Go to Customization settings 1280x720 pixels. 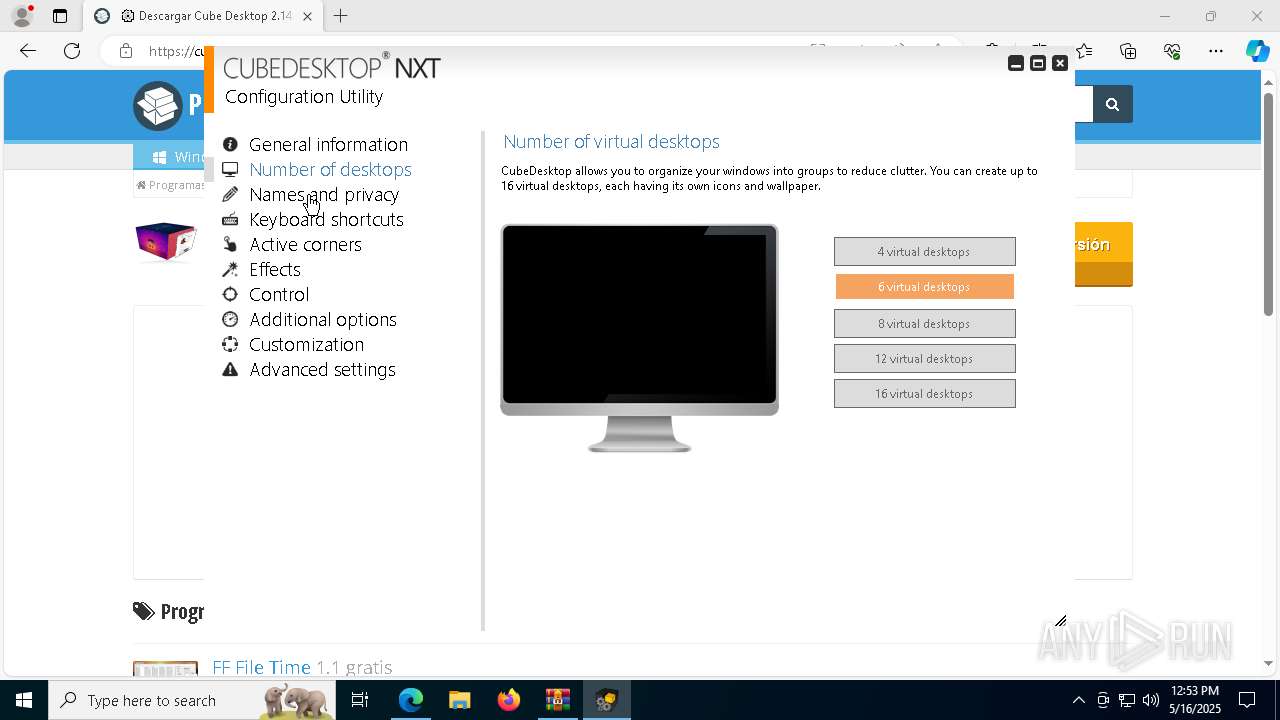click(306, 344)
